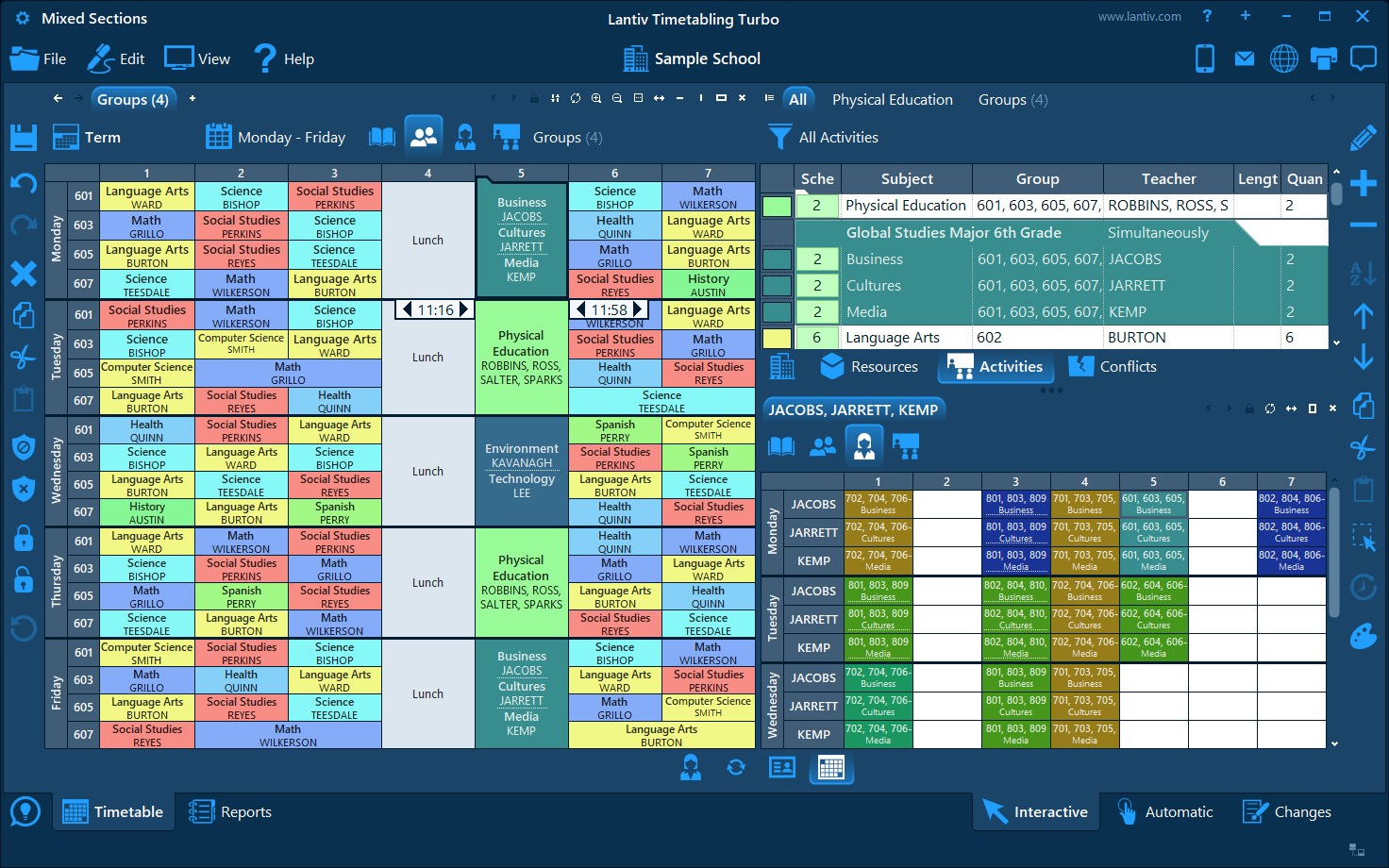1389x868 pixels.
Task: Click the left arrow of 11:58 time
Action: pyautogui.click(x=580, y=309)
